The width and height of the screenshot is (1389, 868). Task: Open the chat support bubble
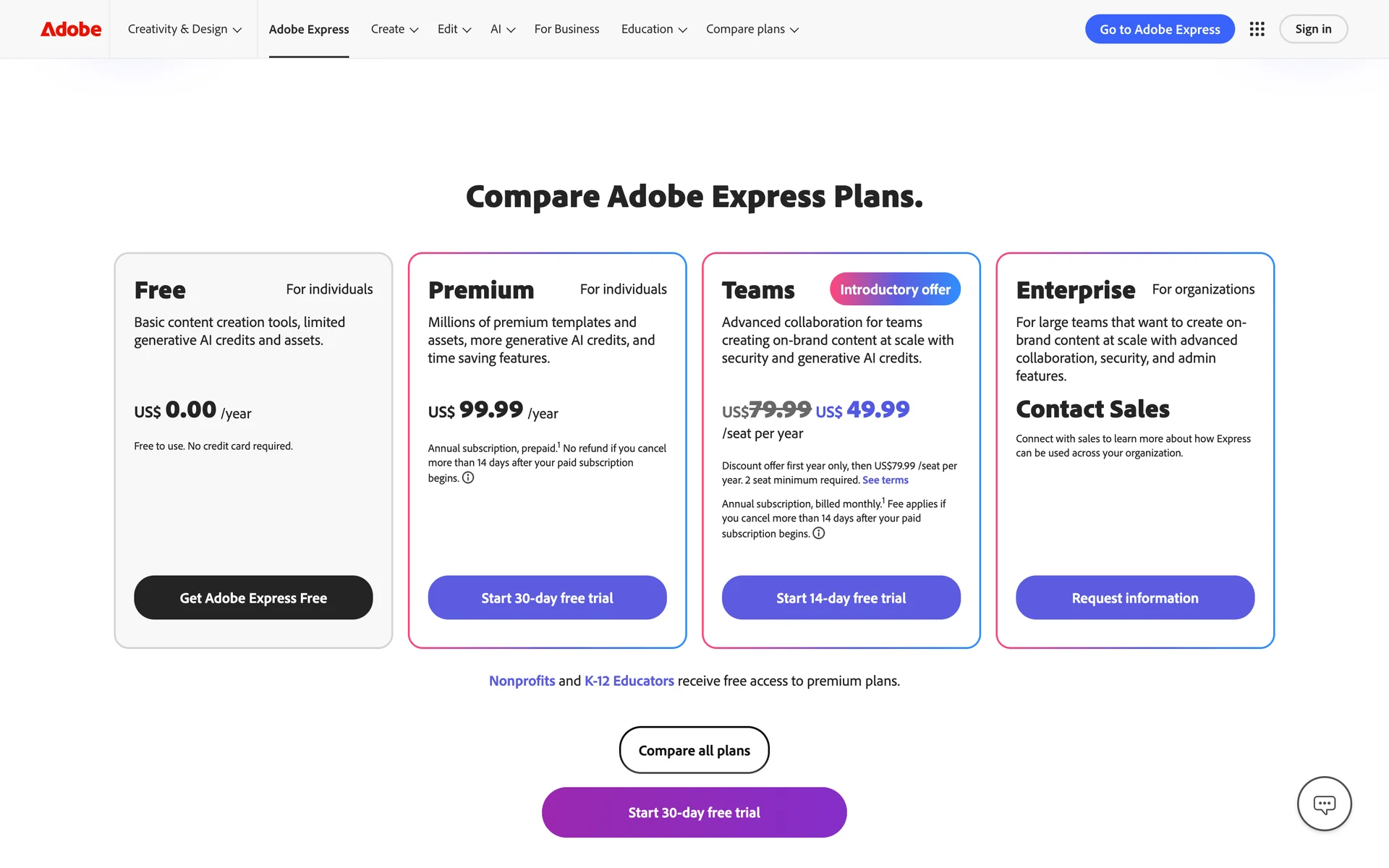pos(1324,804)
